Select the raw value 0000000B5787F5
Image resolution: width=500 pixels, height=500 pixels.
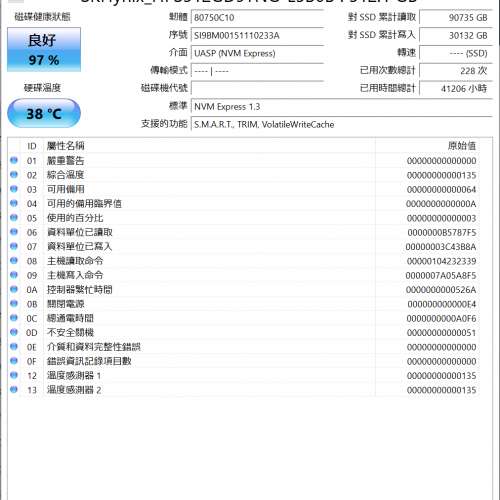(x=442, y=233)
